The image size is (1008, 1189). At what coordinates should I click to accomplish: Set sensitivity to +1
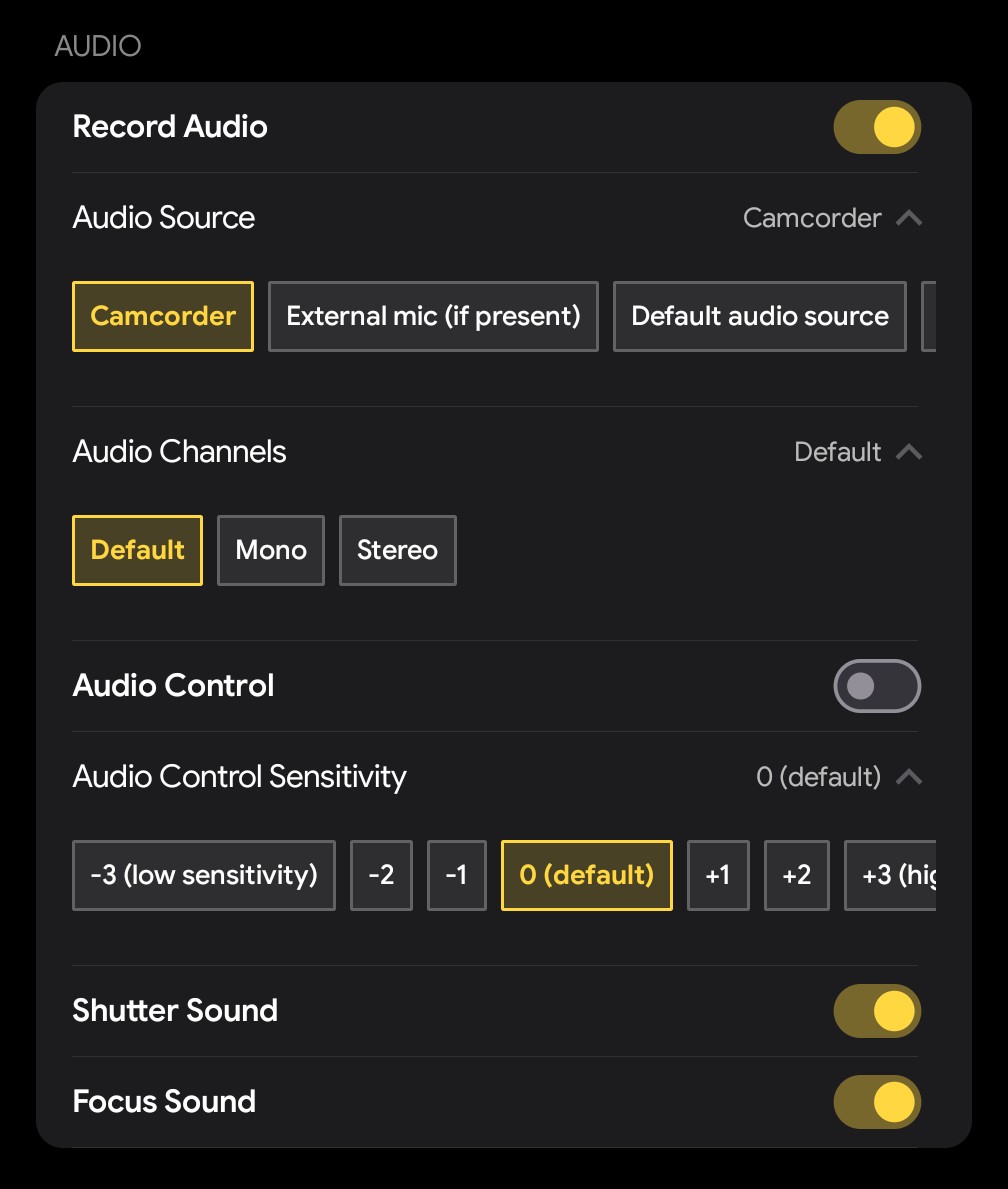coord(718,875)
